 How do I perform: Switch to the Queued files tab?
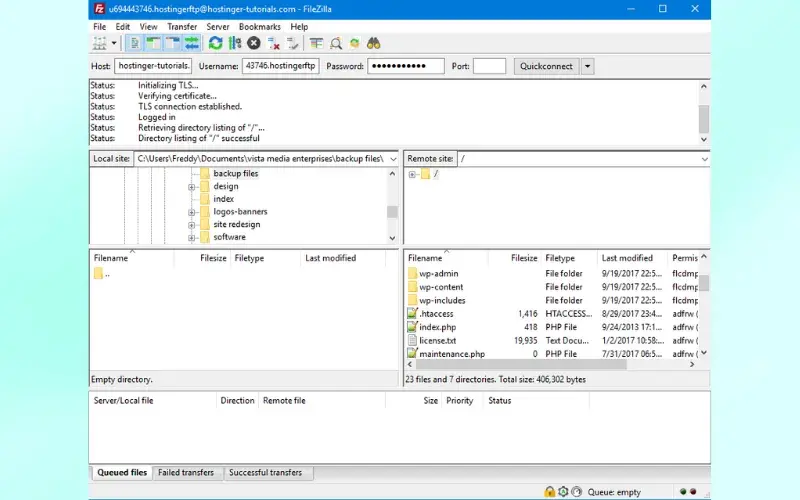tap(122, 472)
